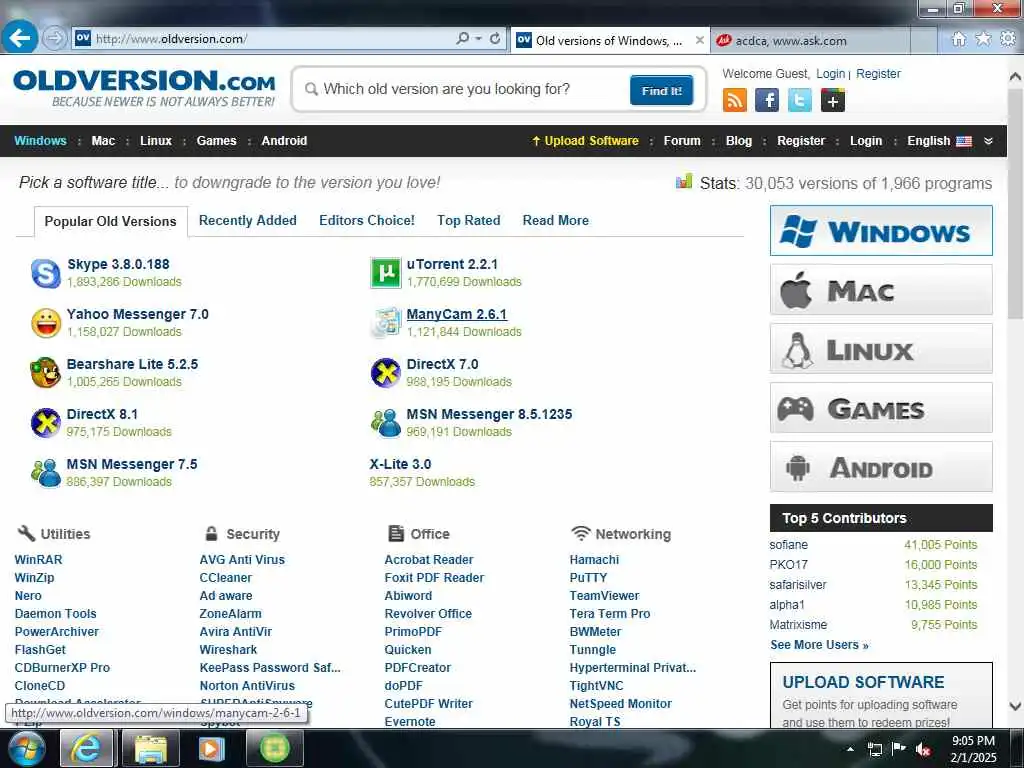Click the browser Back arrow button
This screenshot has width=1024, height=768.
click(x=20, y=39)
